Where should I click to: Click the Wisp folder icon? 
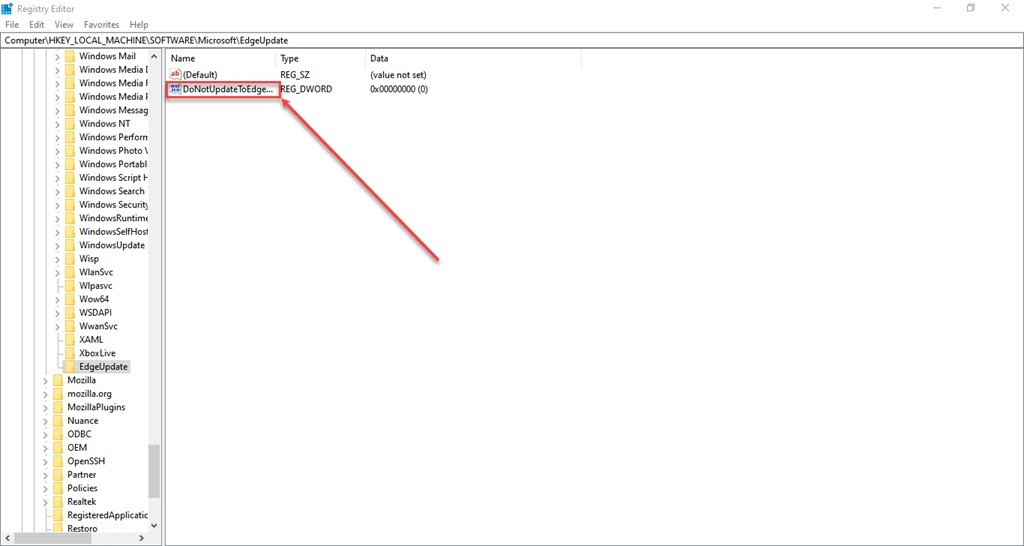(x=70, y=259)
